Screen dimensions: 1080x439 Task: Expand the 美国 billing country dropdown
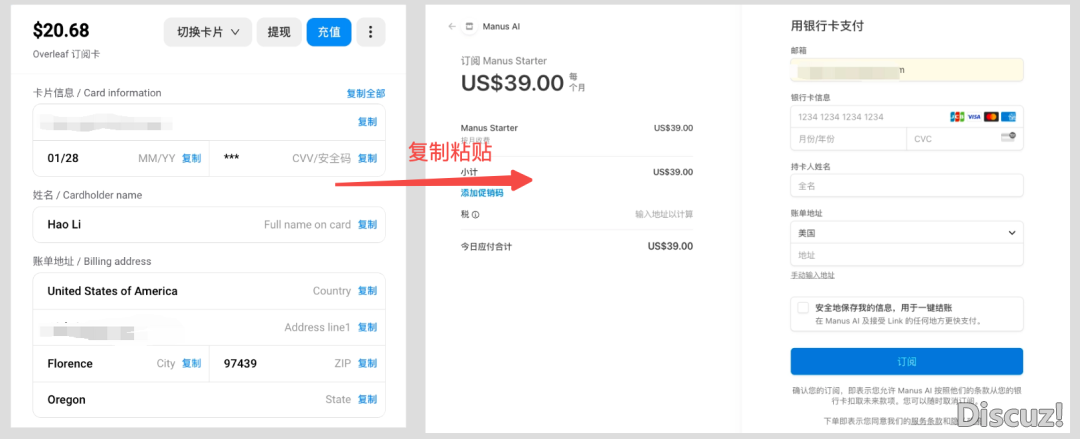click(x=906, y=233)
